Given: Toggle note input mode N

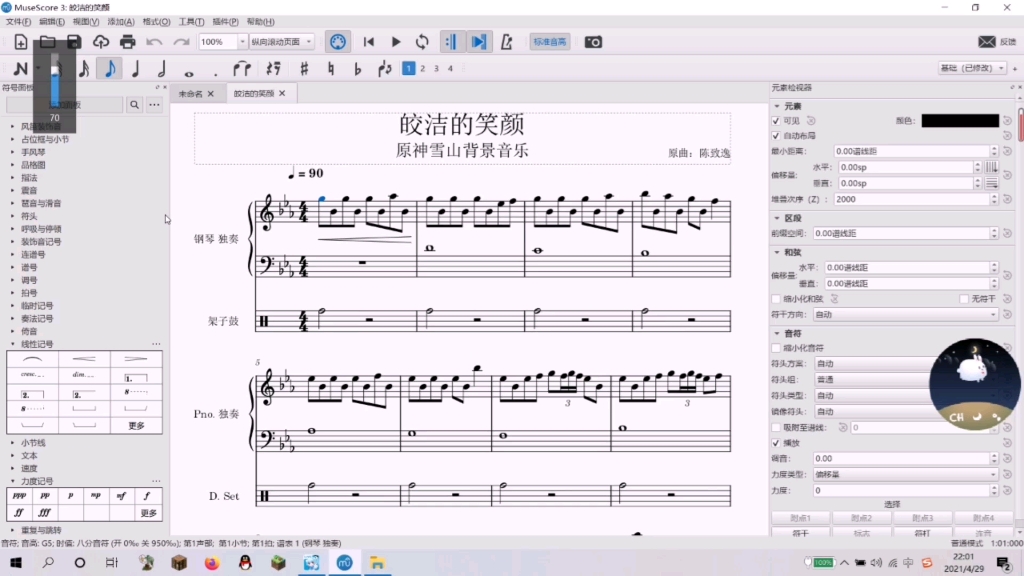Looking at the screenshot, I should tap(20, 69).
